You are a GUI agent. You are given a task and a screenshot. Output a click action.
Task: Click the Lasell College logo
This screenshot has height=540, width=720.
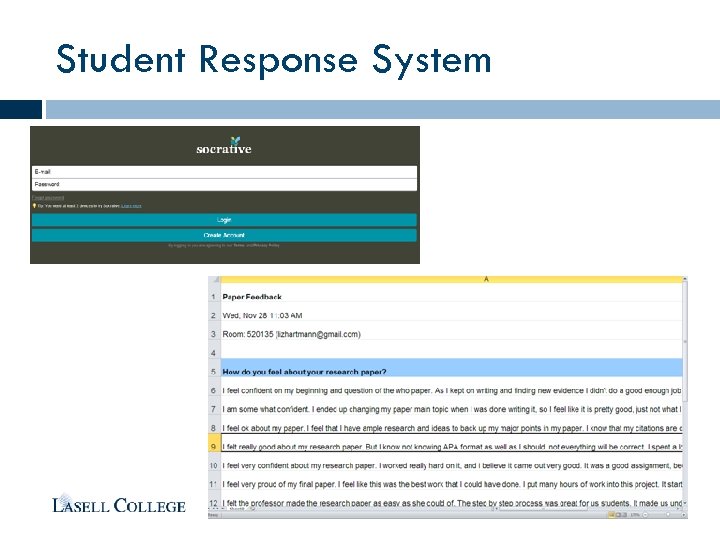119,504
